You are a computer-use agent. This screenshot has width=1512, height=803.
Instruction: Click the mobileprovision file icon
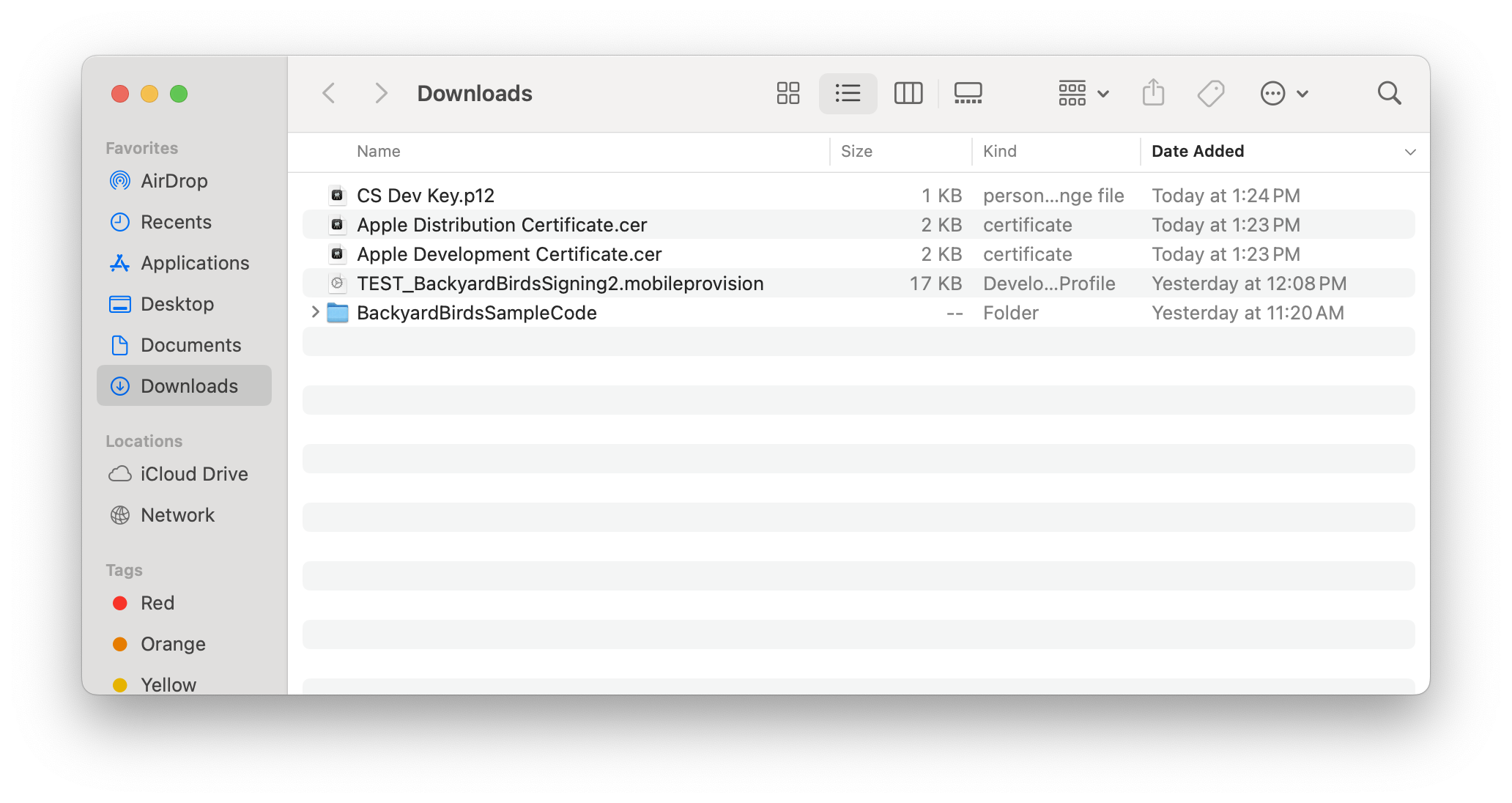337,283
